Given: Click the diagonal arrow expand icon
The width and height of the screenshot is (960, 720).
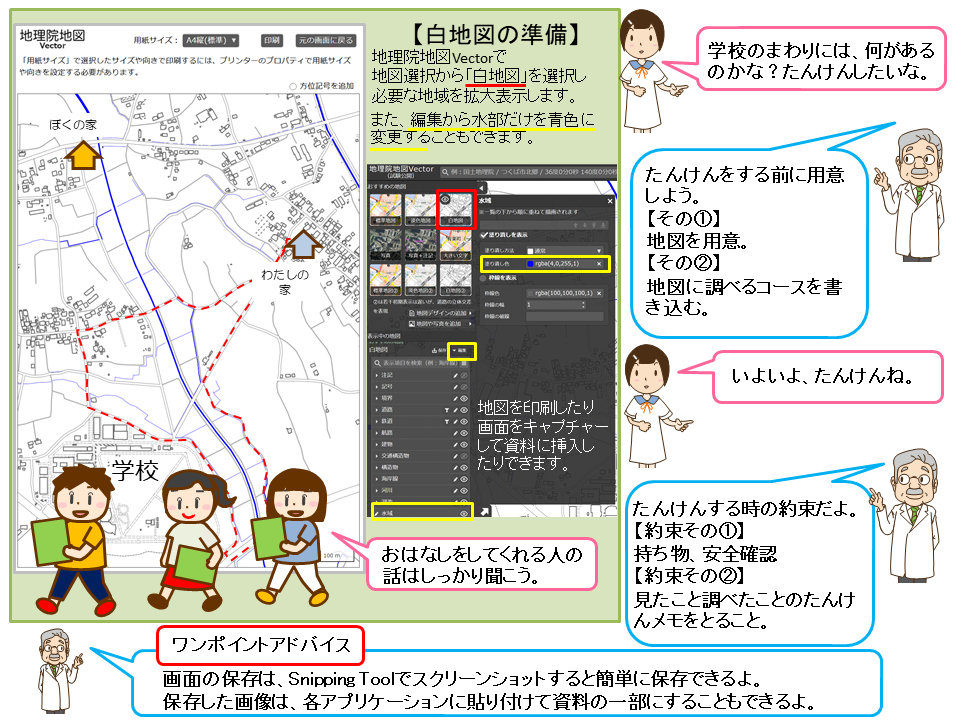Looking at the screenshot, I should click(x=485, y=512).
